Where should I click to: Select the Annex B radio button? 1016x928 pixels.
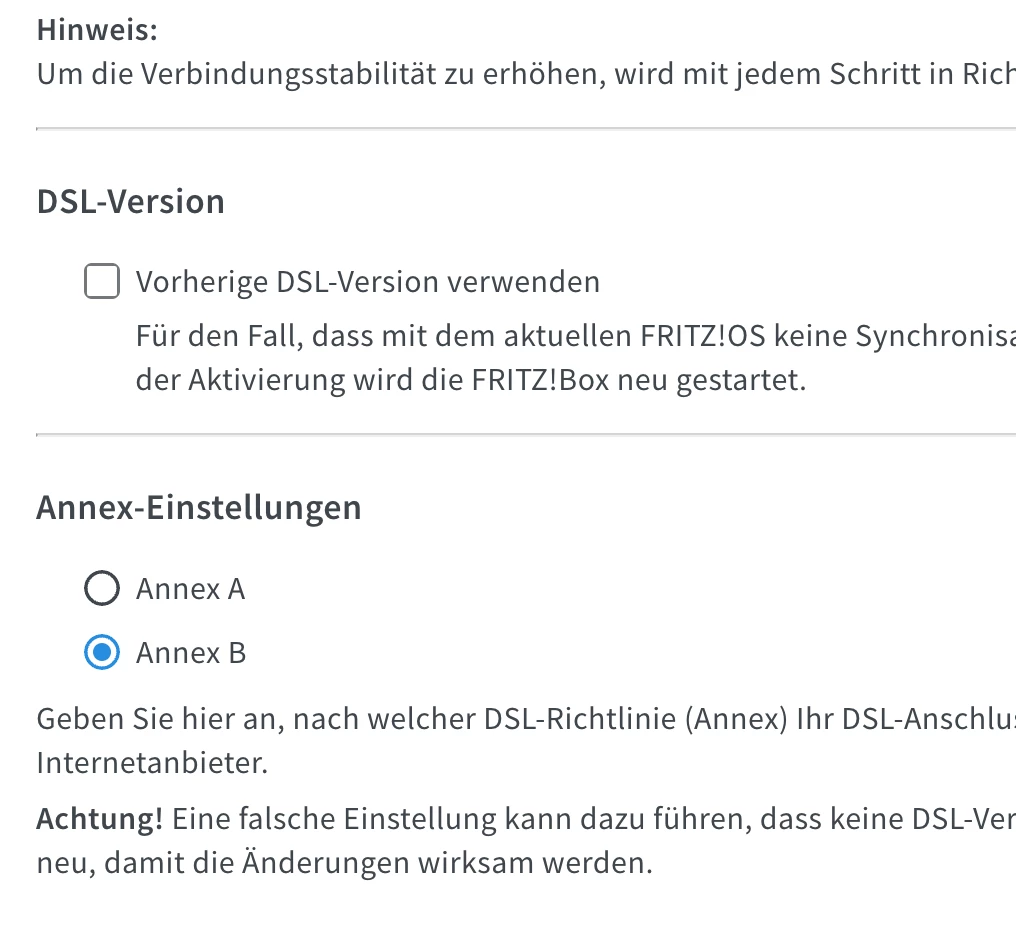click(102, 653)
